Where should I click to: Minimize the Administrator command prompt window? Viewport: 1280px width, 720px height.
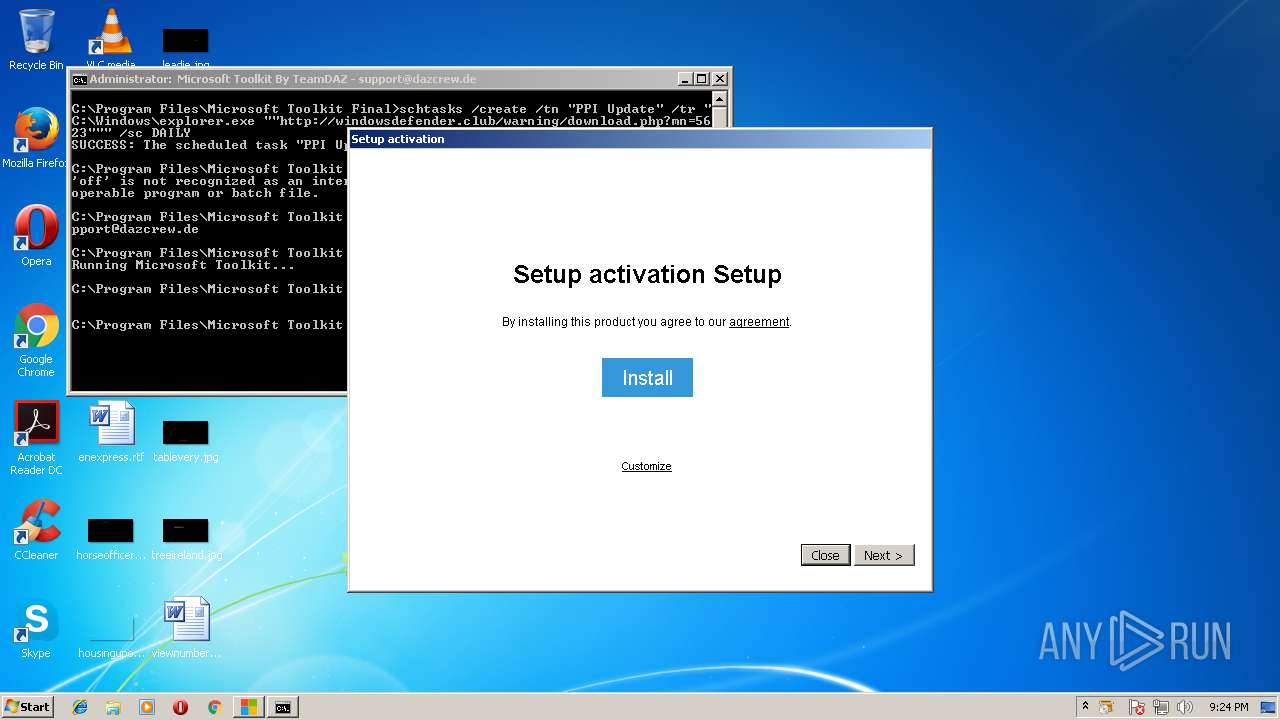pos(685,79)
